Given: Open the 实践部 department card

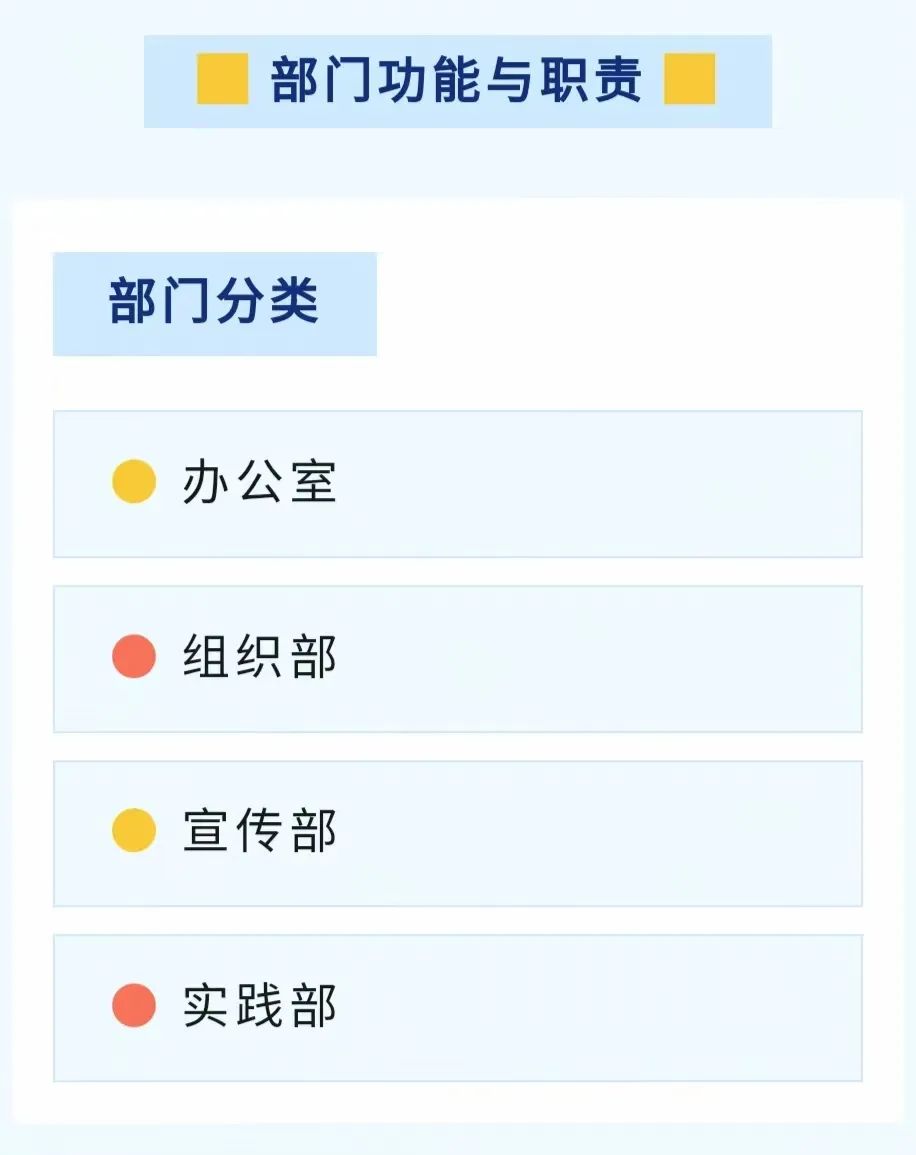Looking at the screenshot, I should pos(458,1008).
